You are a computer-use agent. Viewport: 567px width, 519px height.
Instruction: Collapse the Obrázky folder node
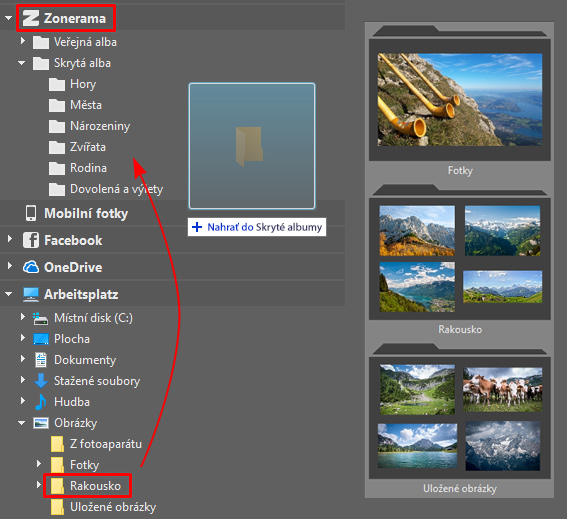22,423
